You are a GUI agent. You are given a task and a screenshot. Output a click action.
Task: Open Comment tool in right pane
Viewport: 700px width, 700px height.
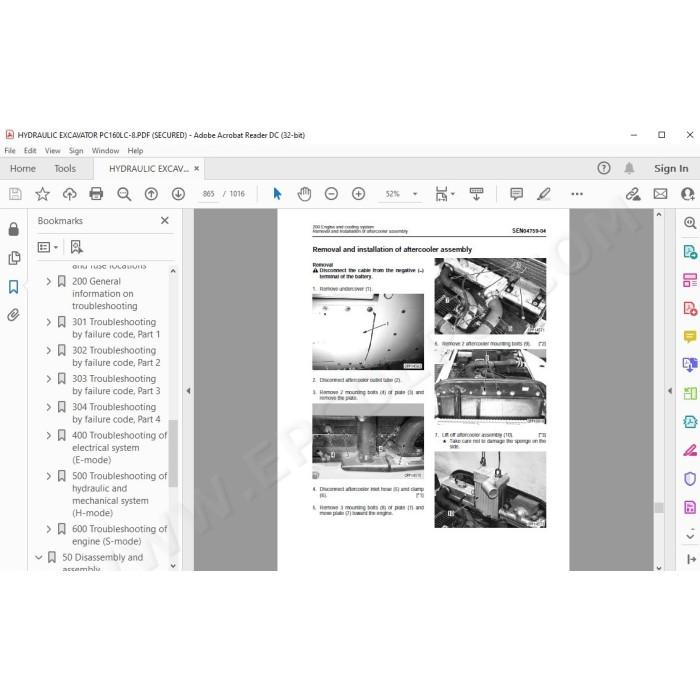tap(690, 337)
